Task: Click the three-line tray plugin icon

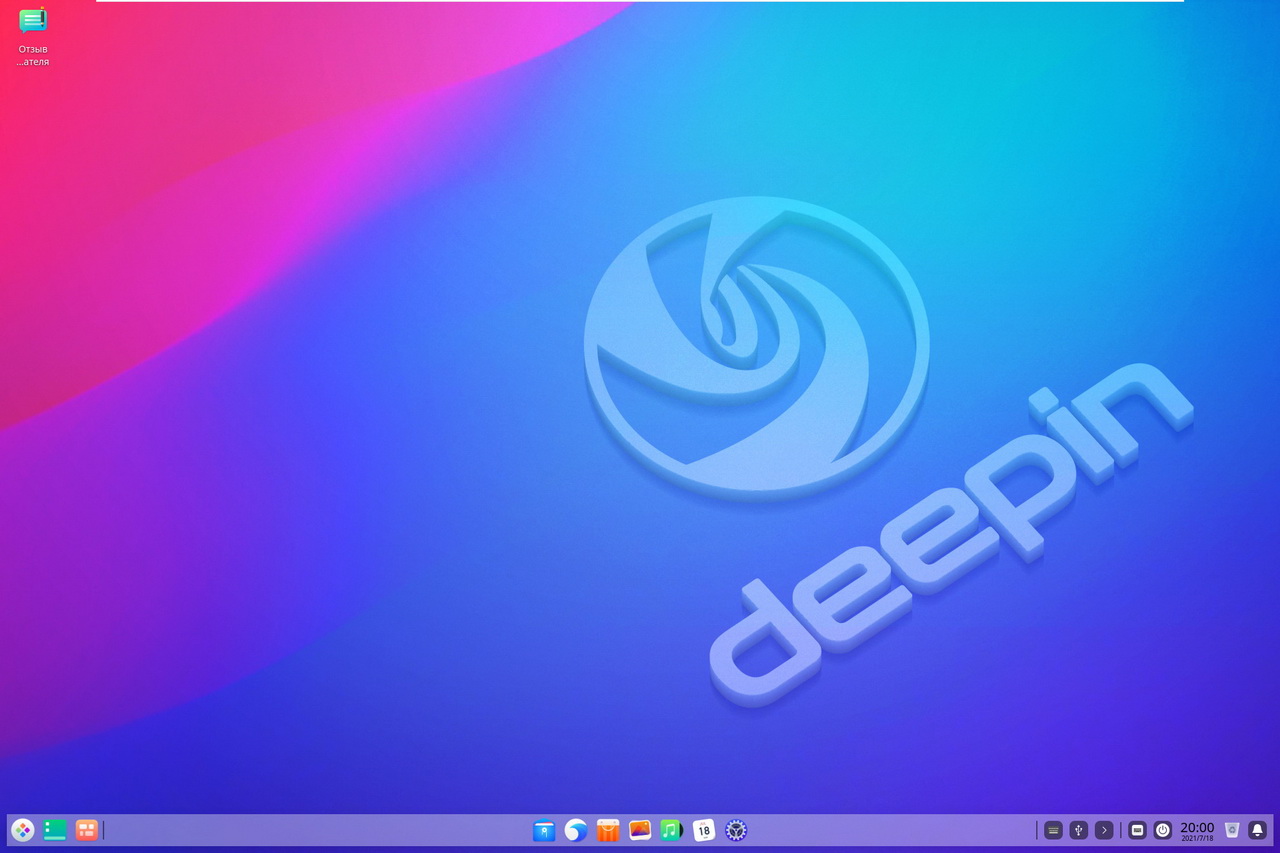Action: [x=1053, y=830]
